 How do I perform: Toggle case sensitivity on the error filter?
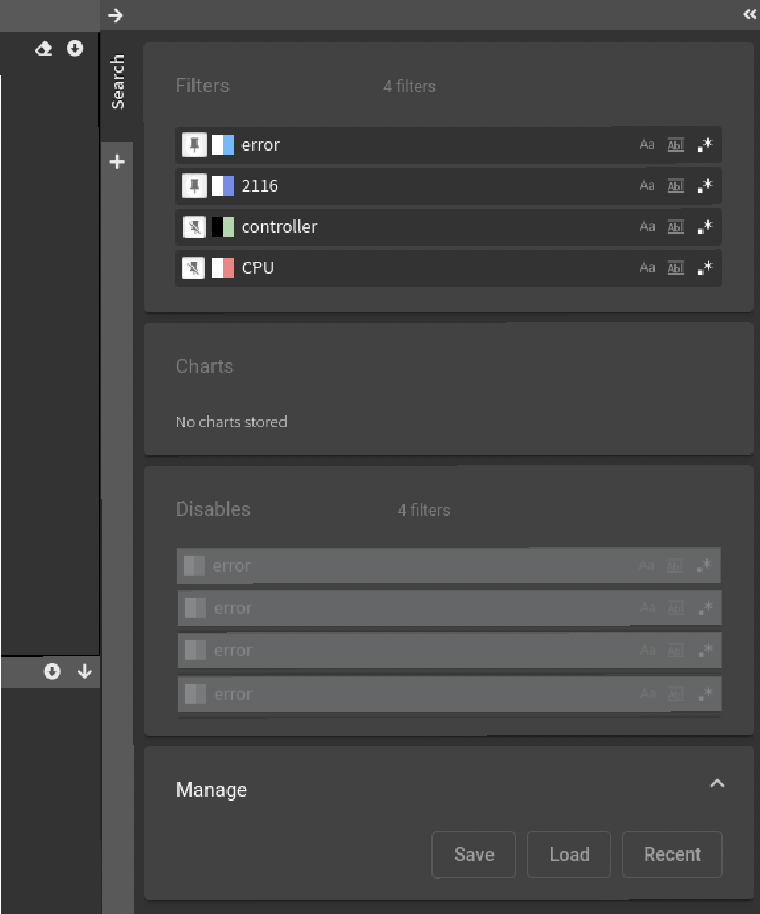coord(647,144)
